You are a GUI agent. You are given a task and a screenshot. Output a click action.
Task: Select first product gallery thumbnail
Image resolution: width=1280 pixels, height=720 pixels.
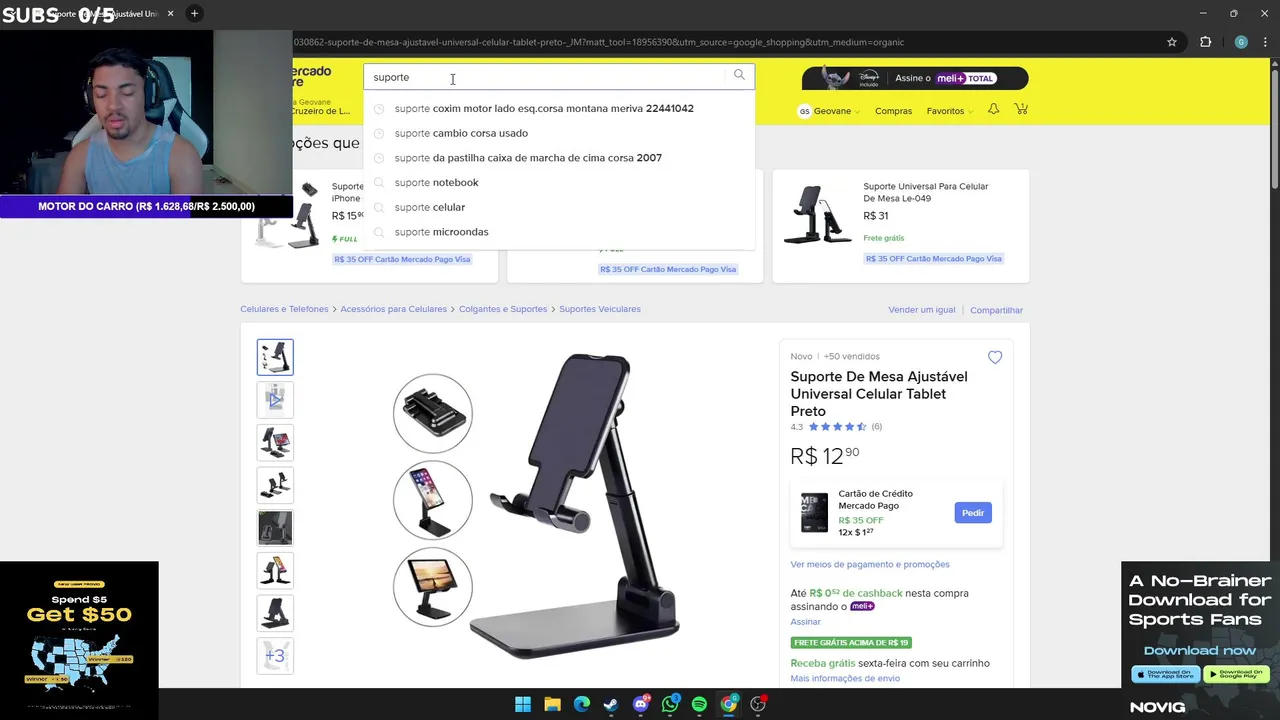275,357
